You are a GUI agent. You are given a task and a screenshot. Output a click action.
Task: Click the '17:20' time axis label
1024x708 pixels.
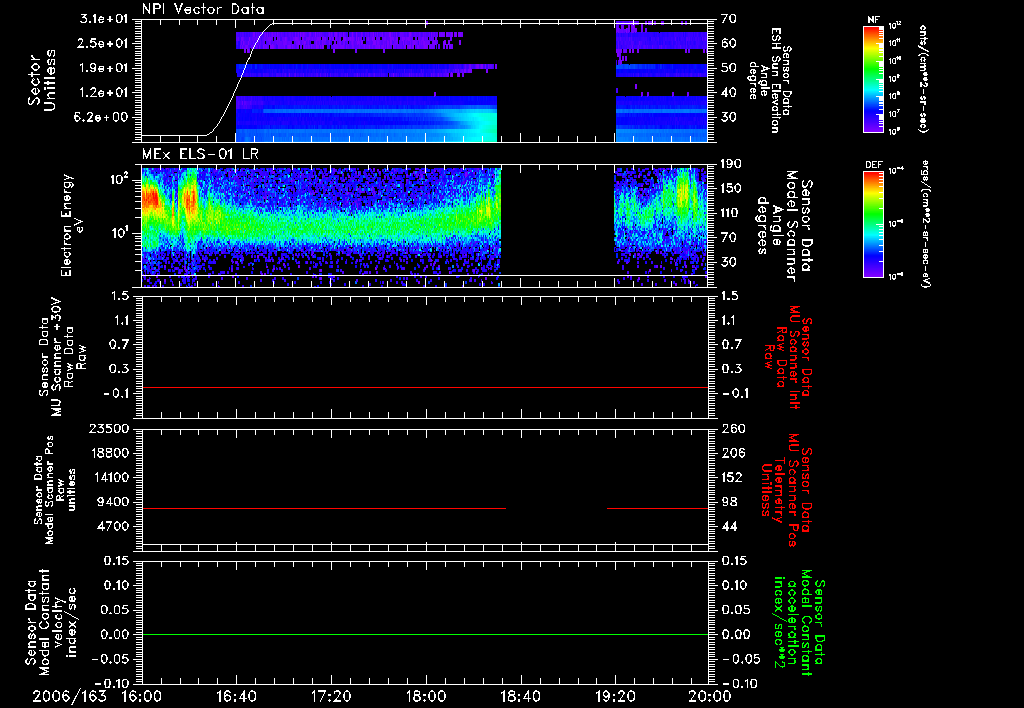point(331,696)
